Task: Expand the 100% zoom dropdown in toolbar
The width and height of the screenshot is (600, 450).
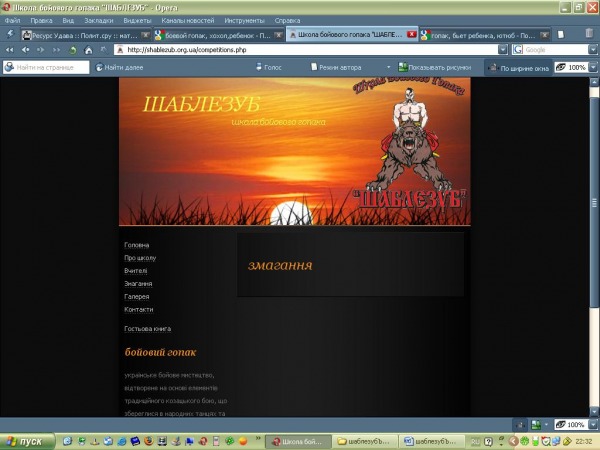Action: tap(592, 67)
